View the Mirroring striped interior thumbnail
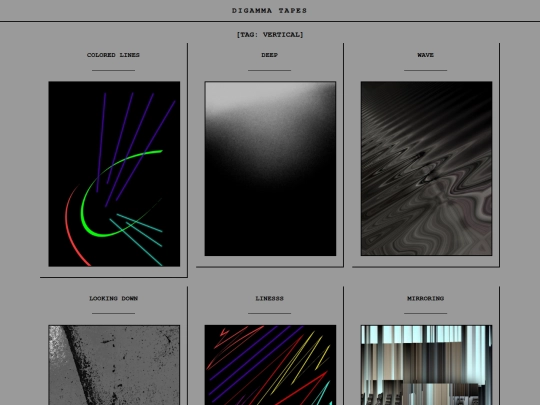The width and height of the screenshot is (540, 405). tap(426, 365)
